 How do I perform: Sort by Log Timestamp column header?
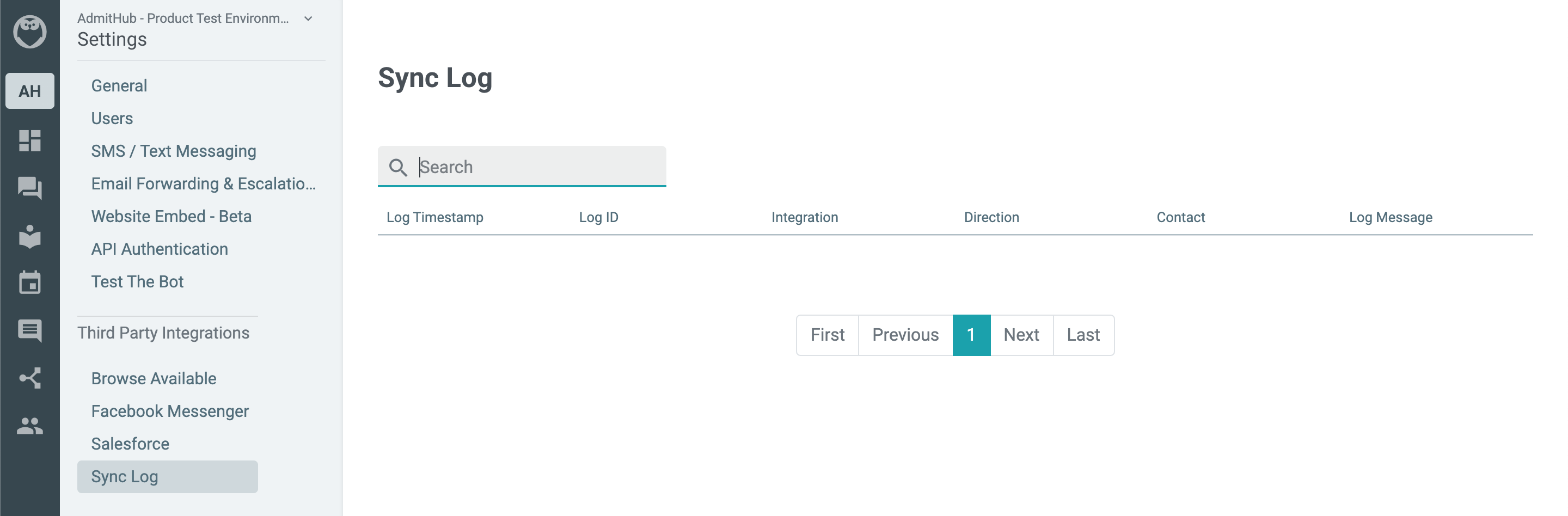click(434, 217)
